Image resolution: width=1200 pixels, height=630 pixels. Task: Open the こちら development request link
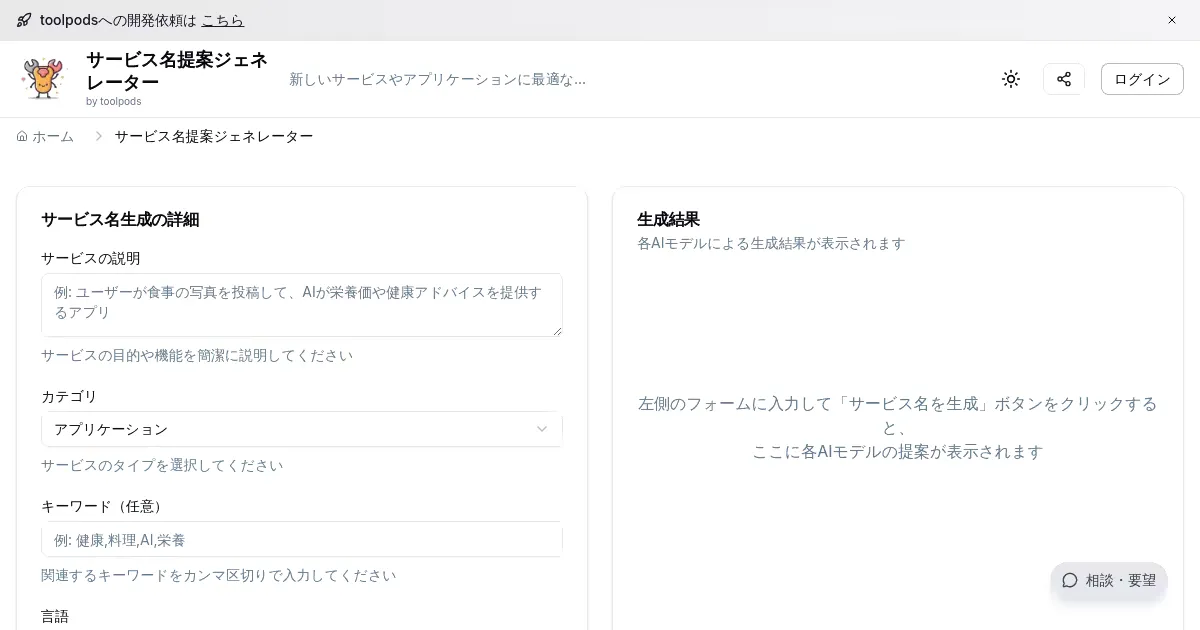[x=222, y=20]
